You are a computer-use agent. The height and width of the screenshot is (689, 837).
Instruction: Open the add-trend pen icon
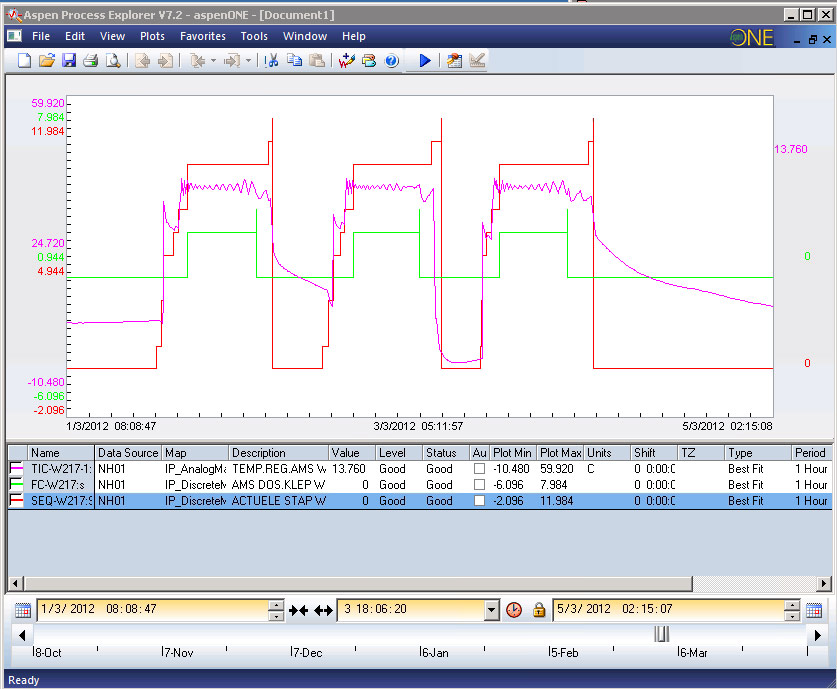click(x=346, y=60)
